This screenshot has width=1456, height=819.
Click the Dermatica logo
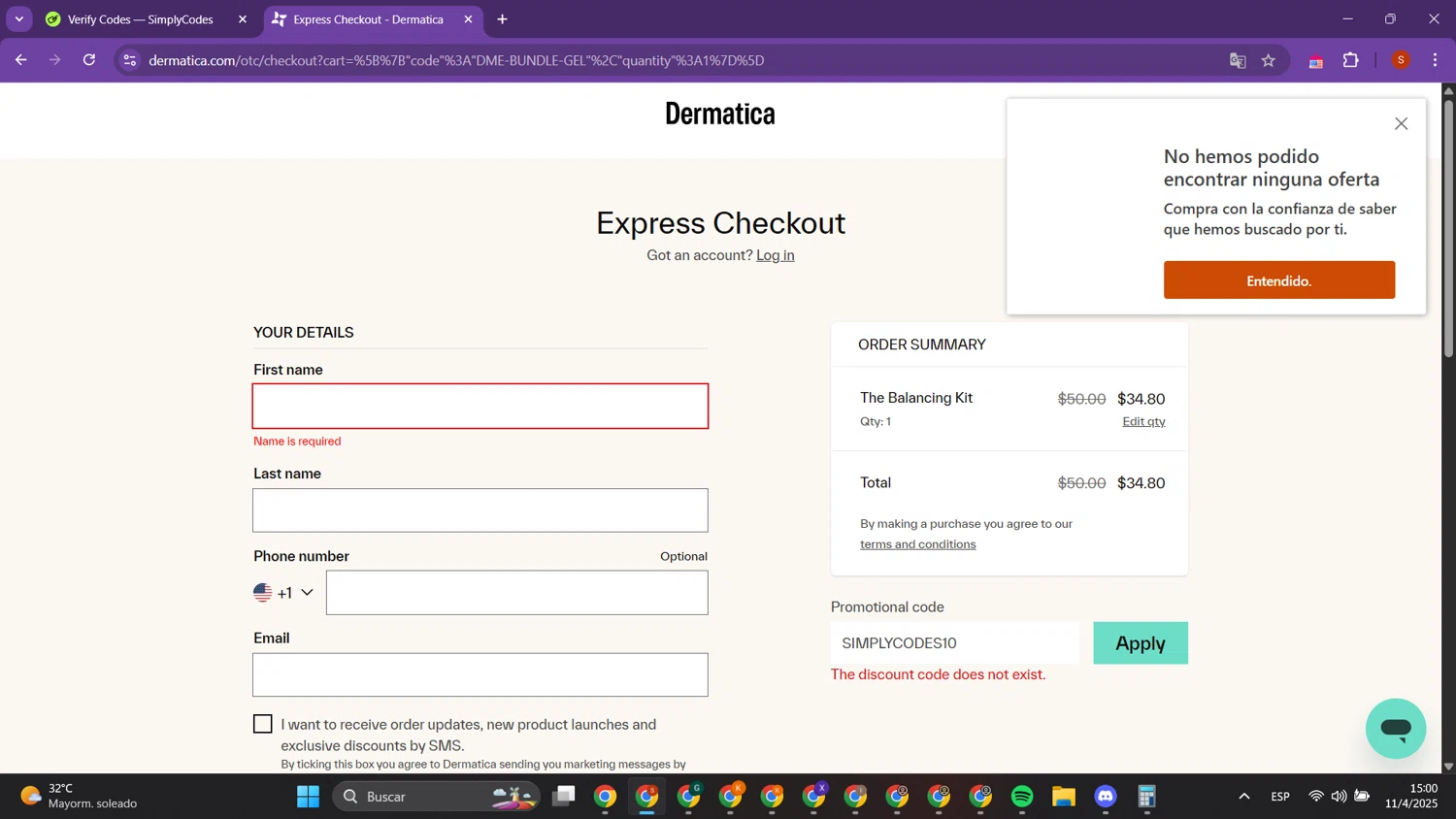pos(720,114)
